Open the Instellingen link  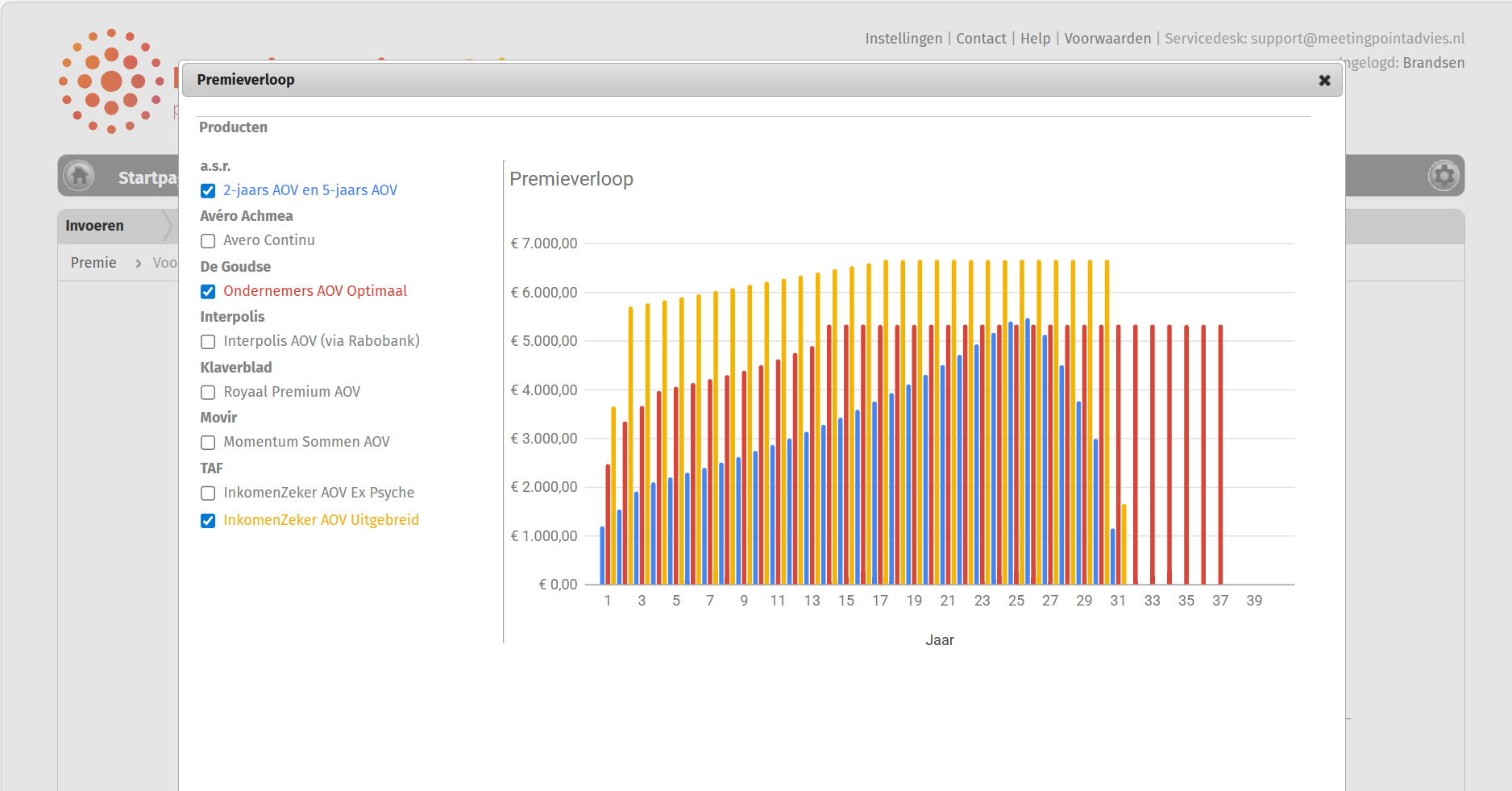903,39
